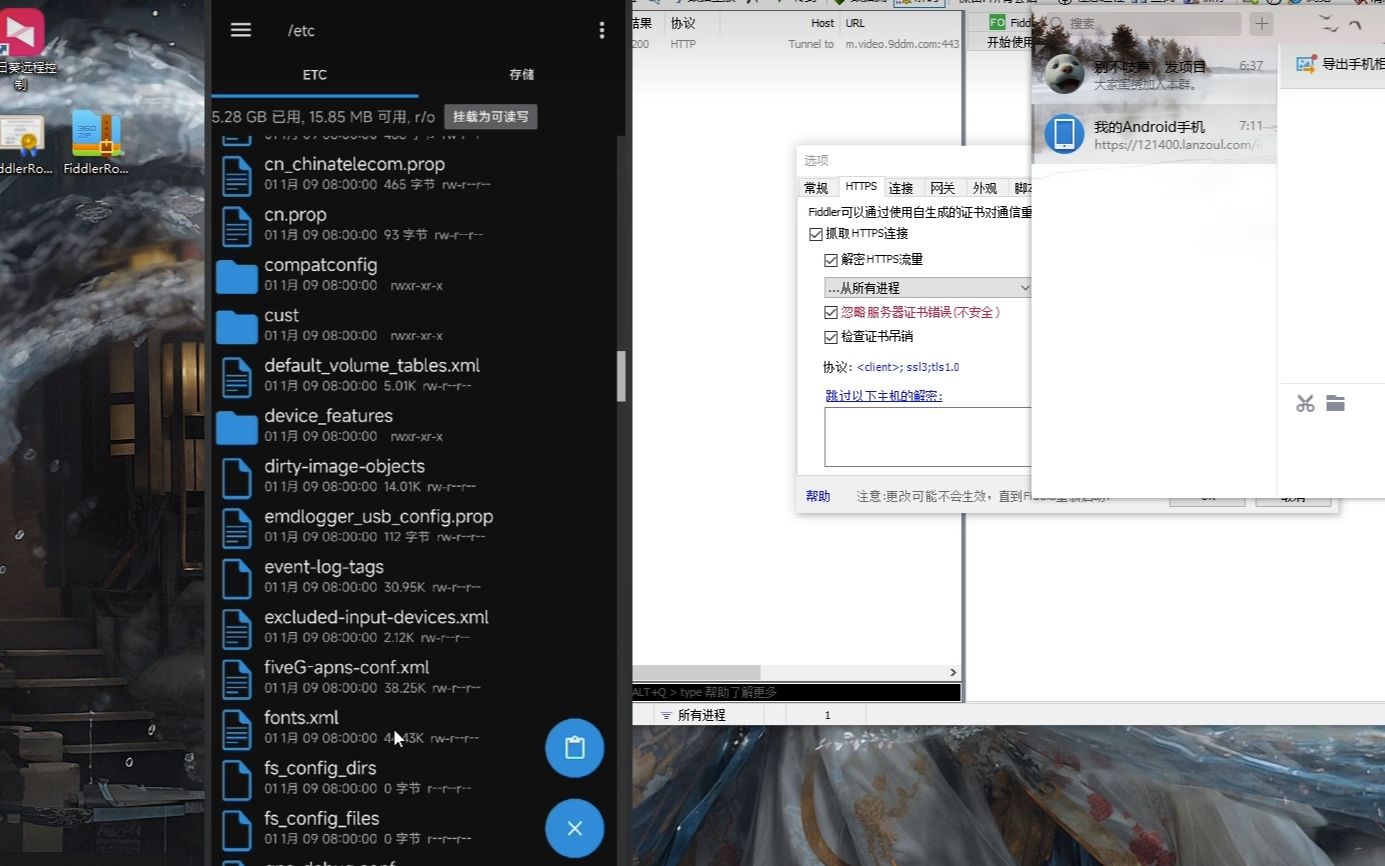This screenshot has width=1385, height=866.
Task: Click the compatconfig folder name
Action: click(321, 265)
